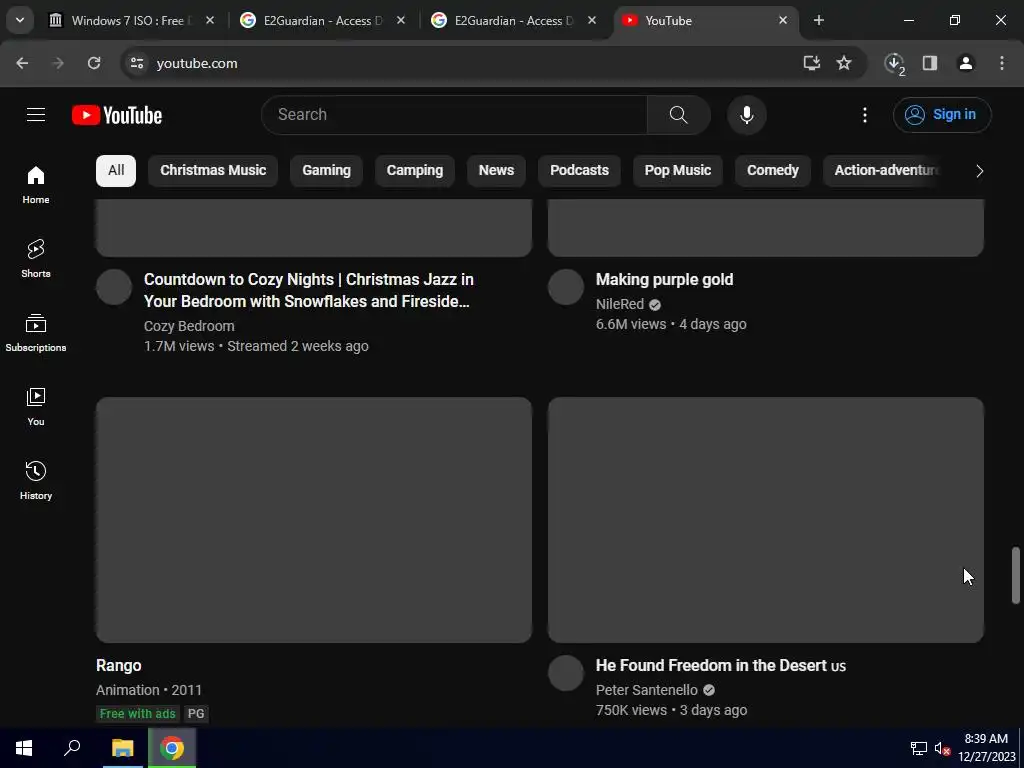Filter by Camping chip
The image size is (1024, 768).
(x=415, y=170)
